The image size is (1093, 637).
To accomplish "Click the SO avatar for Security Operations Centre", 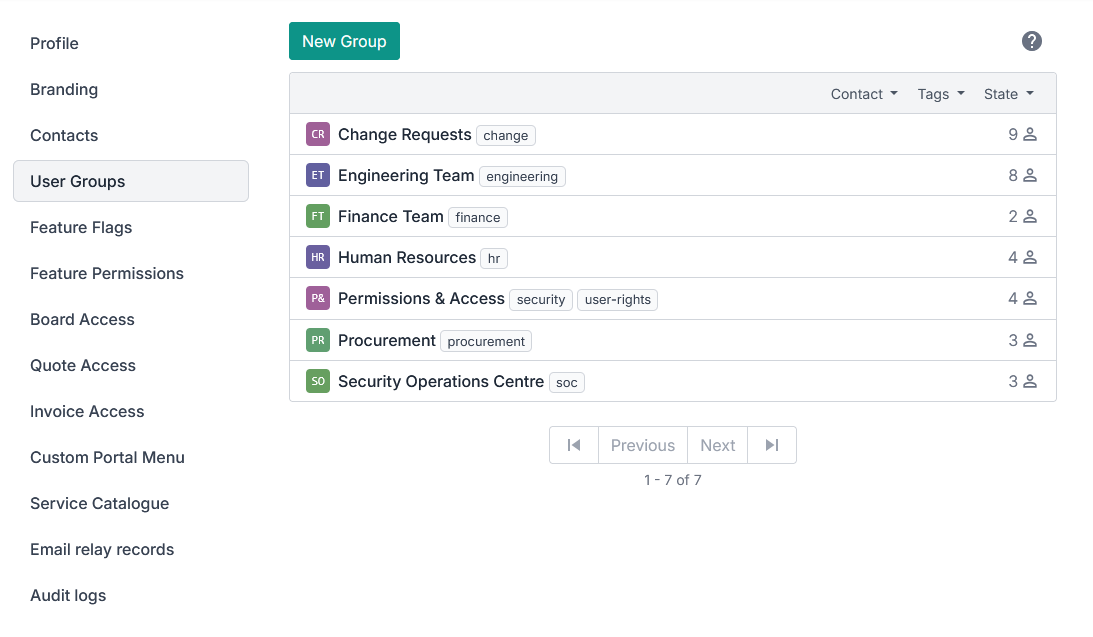I will pos(317,381).
